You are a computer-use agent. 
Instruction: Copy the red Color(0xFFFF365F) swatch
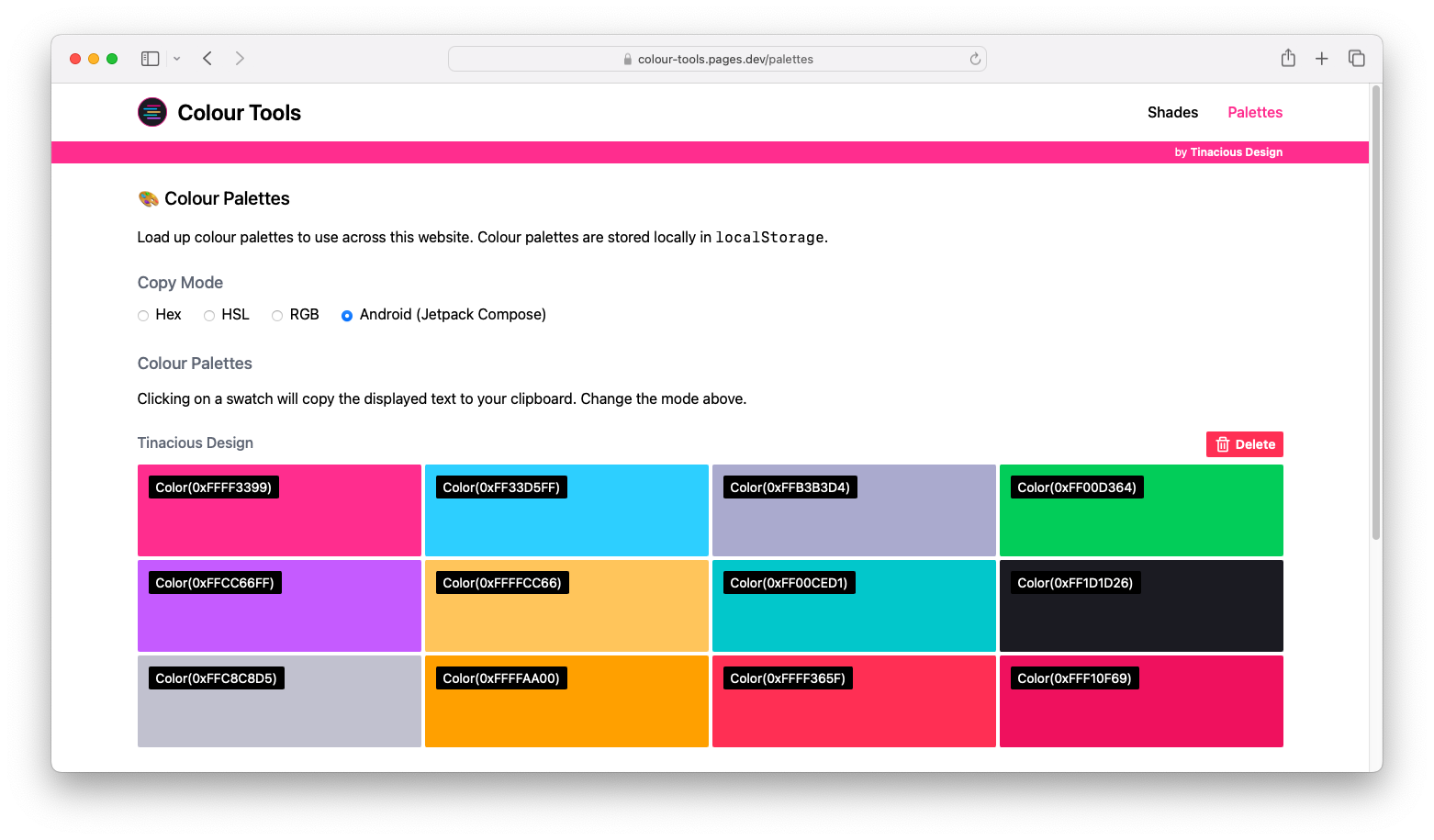click(x=854, y=700)
